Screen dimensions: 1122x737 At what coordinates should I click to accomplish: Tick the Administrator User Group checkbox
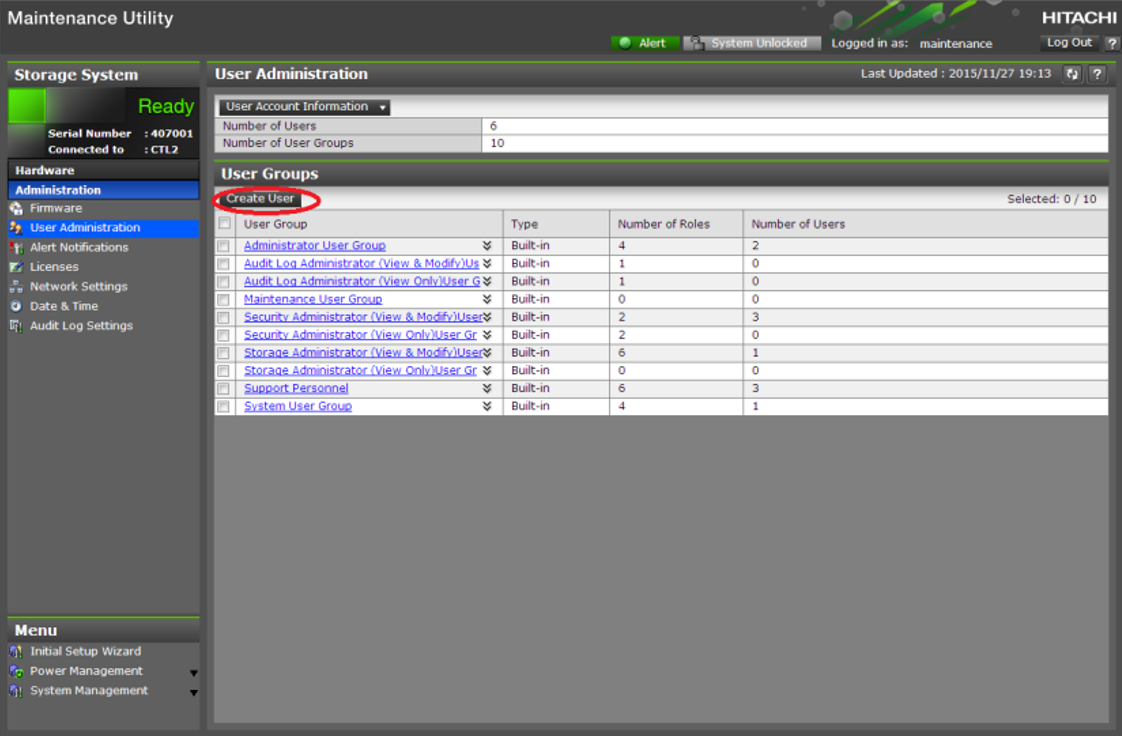224,246
